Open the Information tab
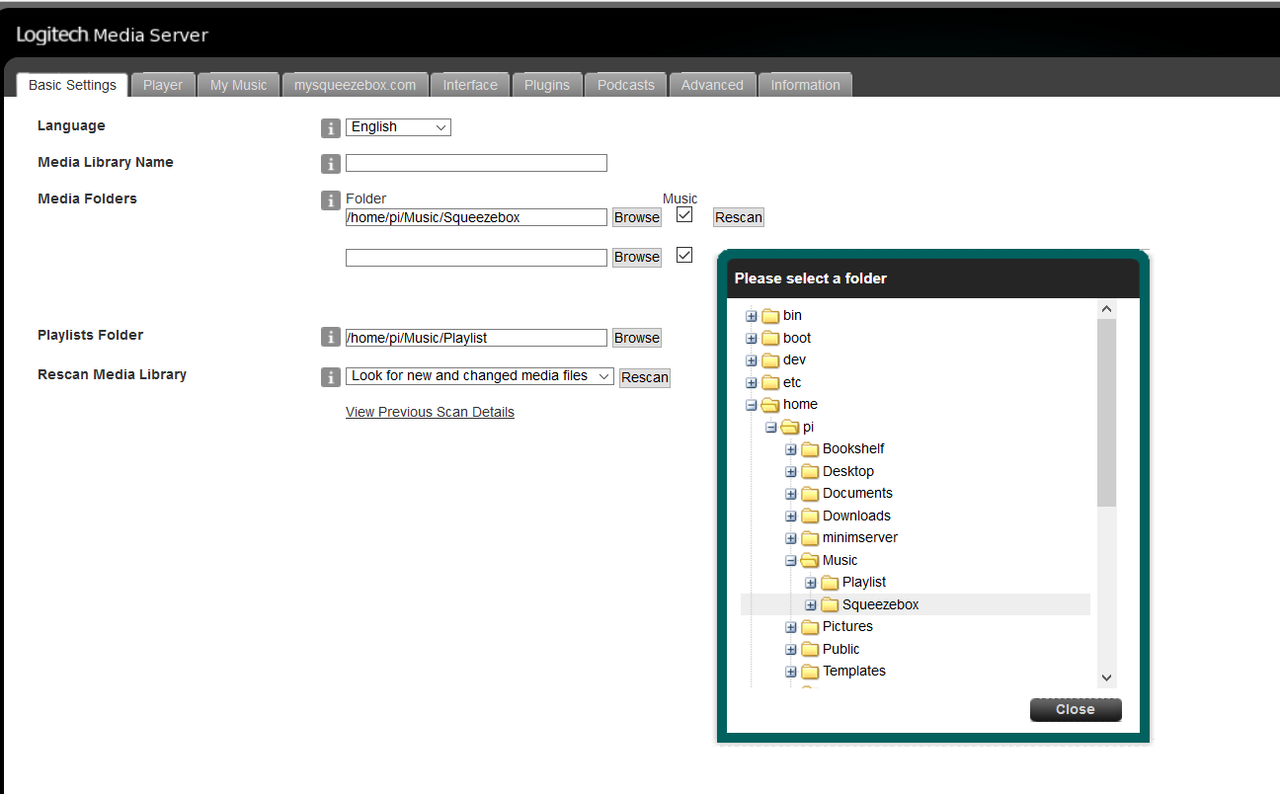1280x794 pixels. [x=805, y=85]
